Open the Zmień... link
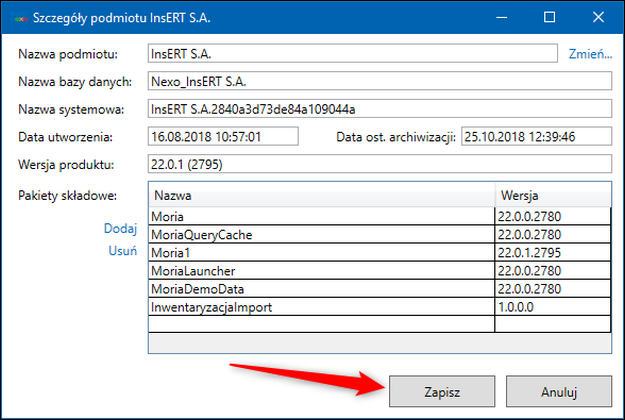625x420 pixels. click(590, 53)
